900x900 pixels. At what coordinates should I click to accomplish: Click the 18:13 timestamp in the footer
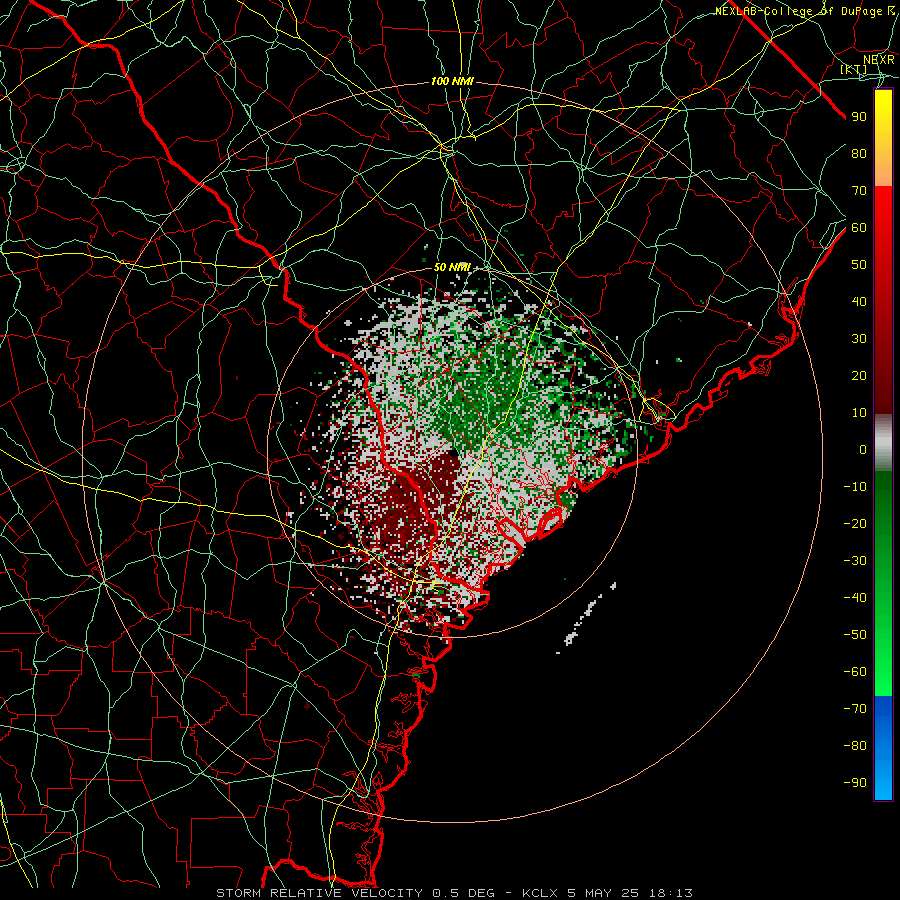click(670, 893)
